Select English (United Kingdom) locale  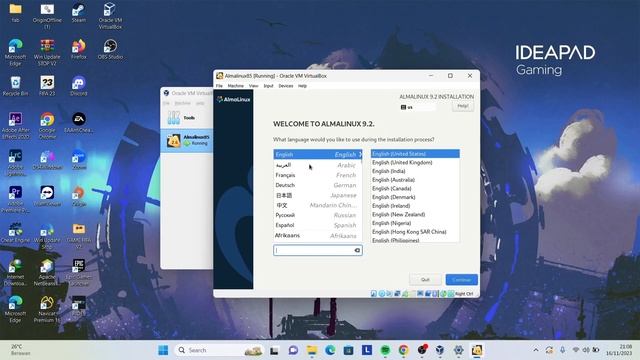pos(415,162)
